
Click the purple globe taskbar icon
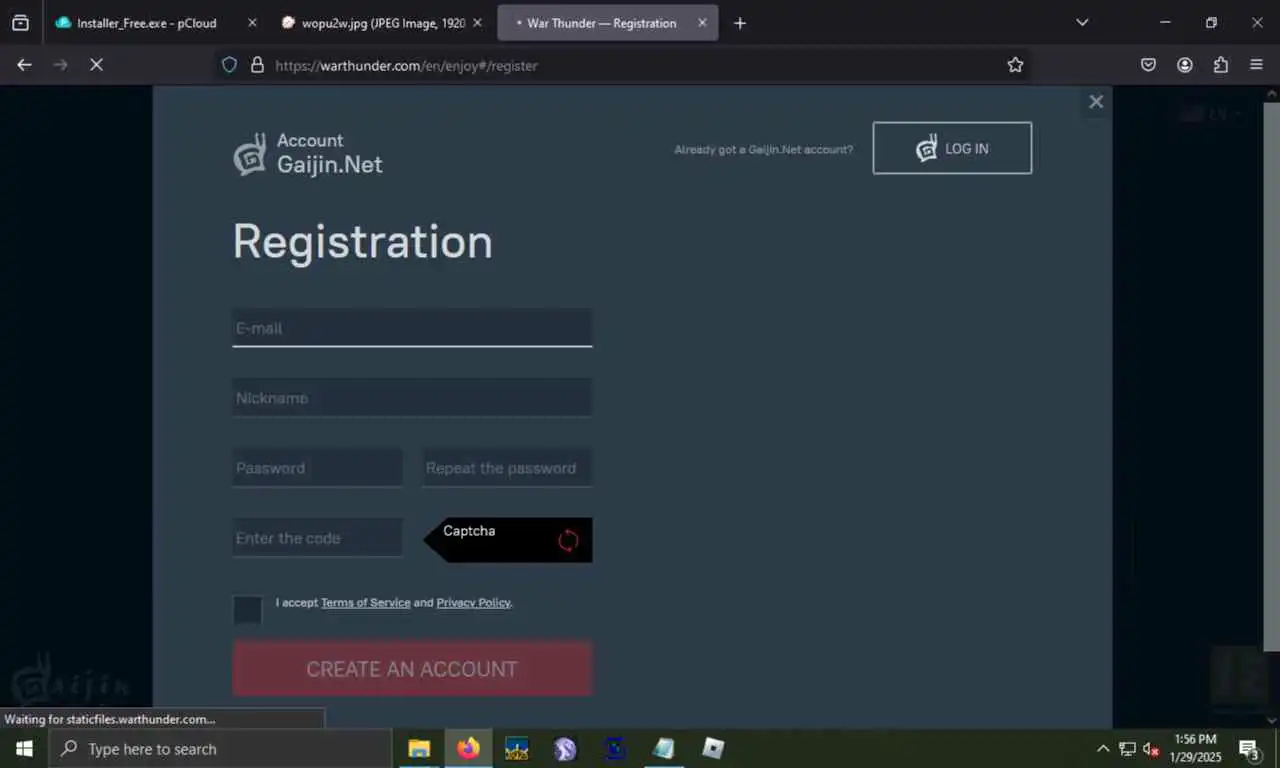tap(565, 749)
